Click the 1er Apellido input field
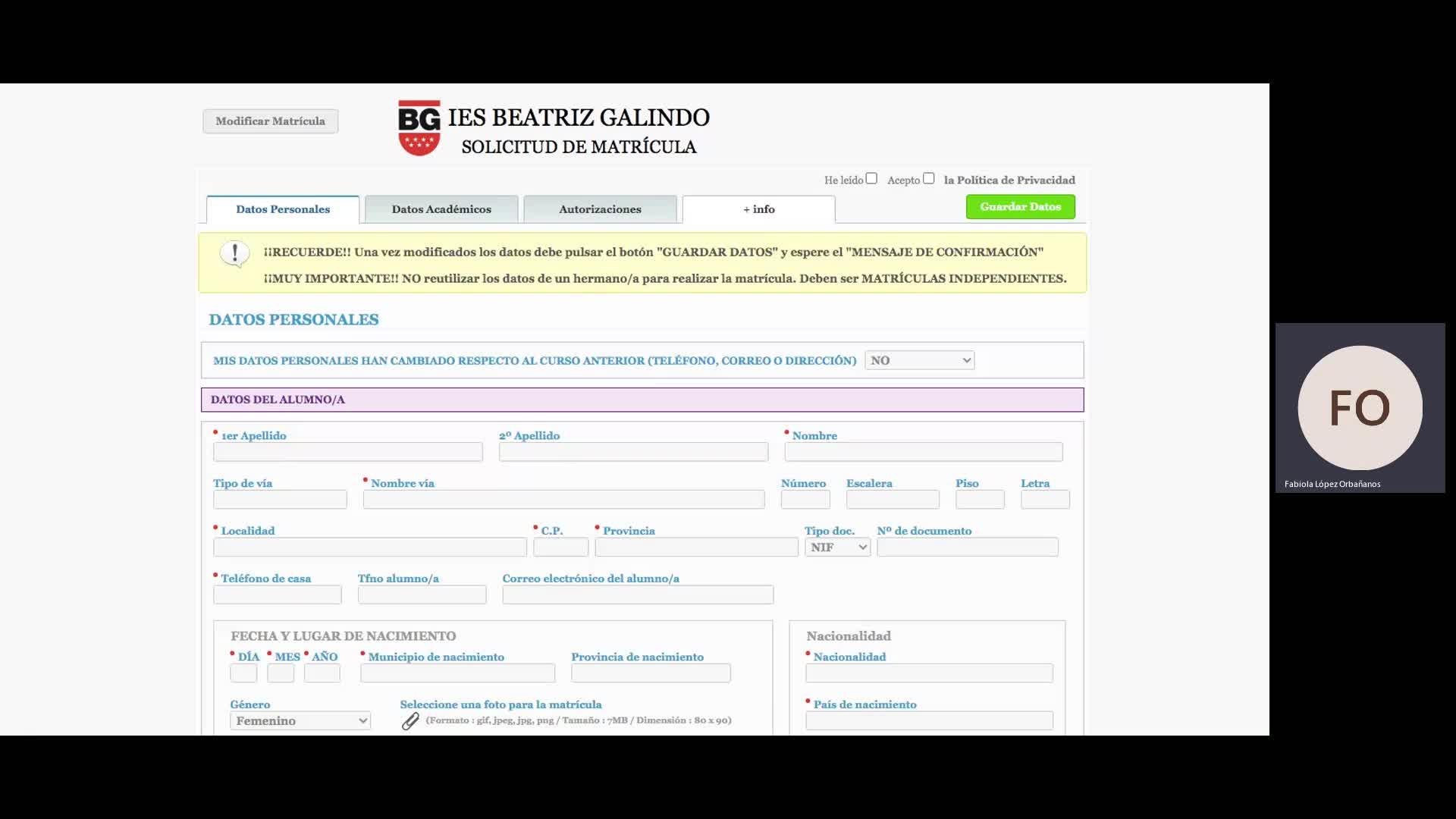Viewport: 1456px width, 819px height. (347, 453)
